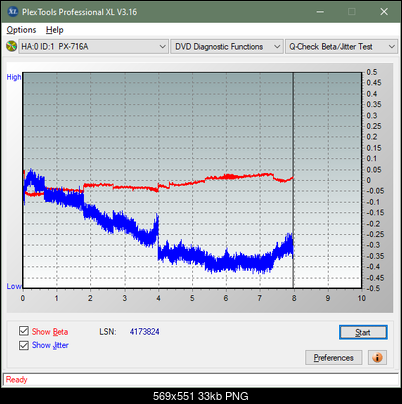Click the 10 label on the horizontal axis
This screenshot has width=402, height=404.
362,298
